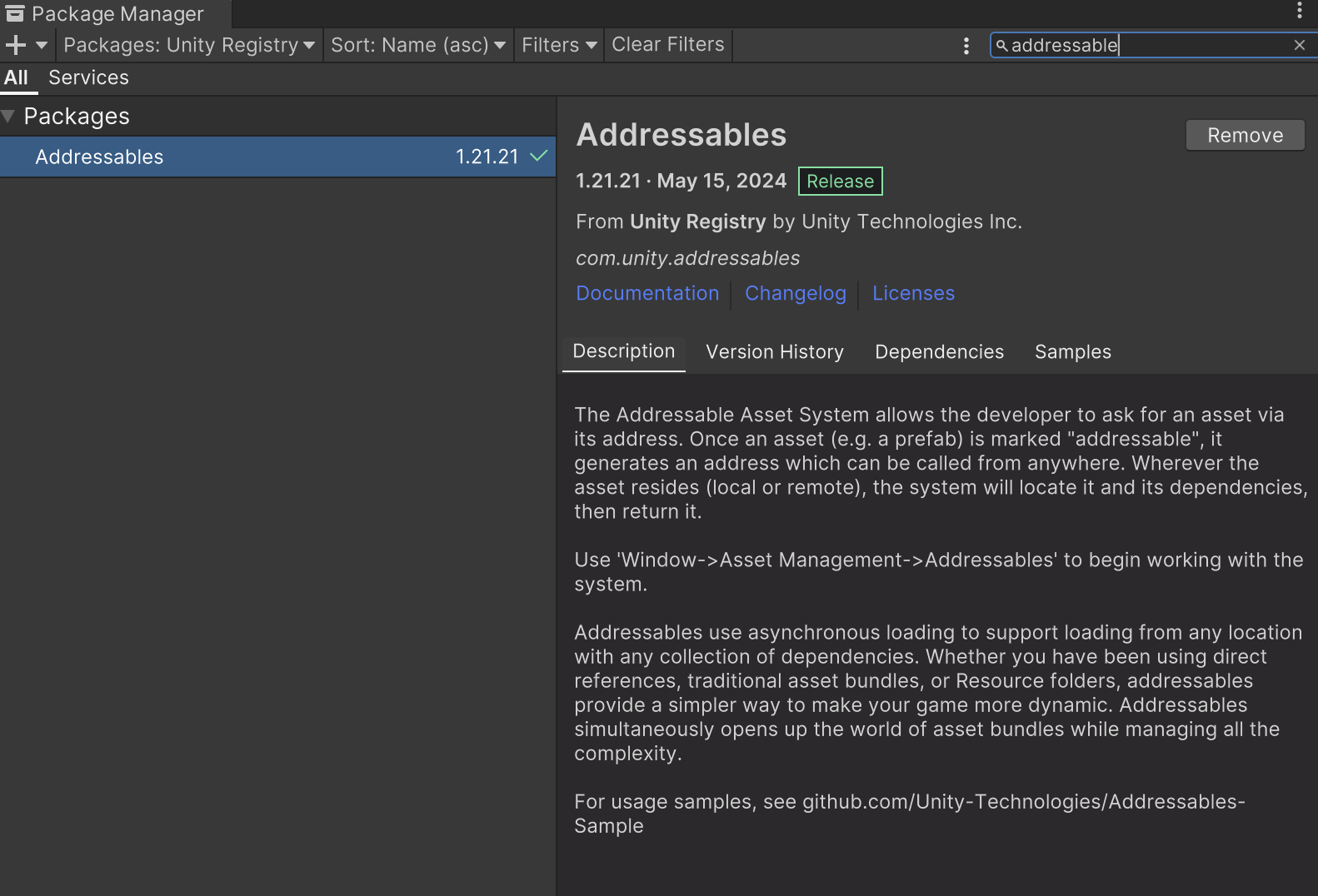Click Package Manager window icon
Viewport: 1318px width, 896px height.
pos(15,12)
